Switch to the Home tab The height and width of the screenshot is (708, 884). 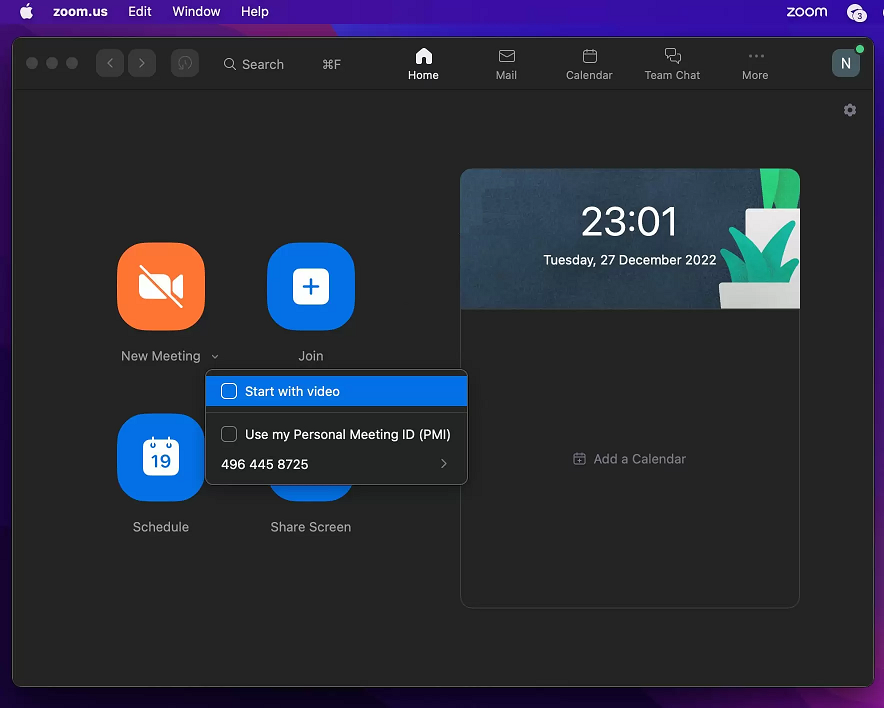click(x=423, y=65)
